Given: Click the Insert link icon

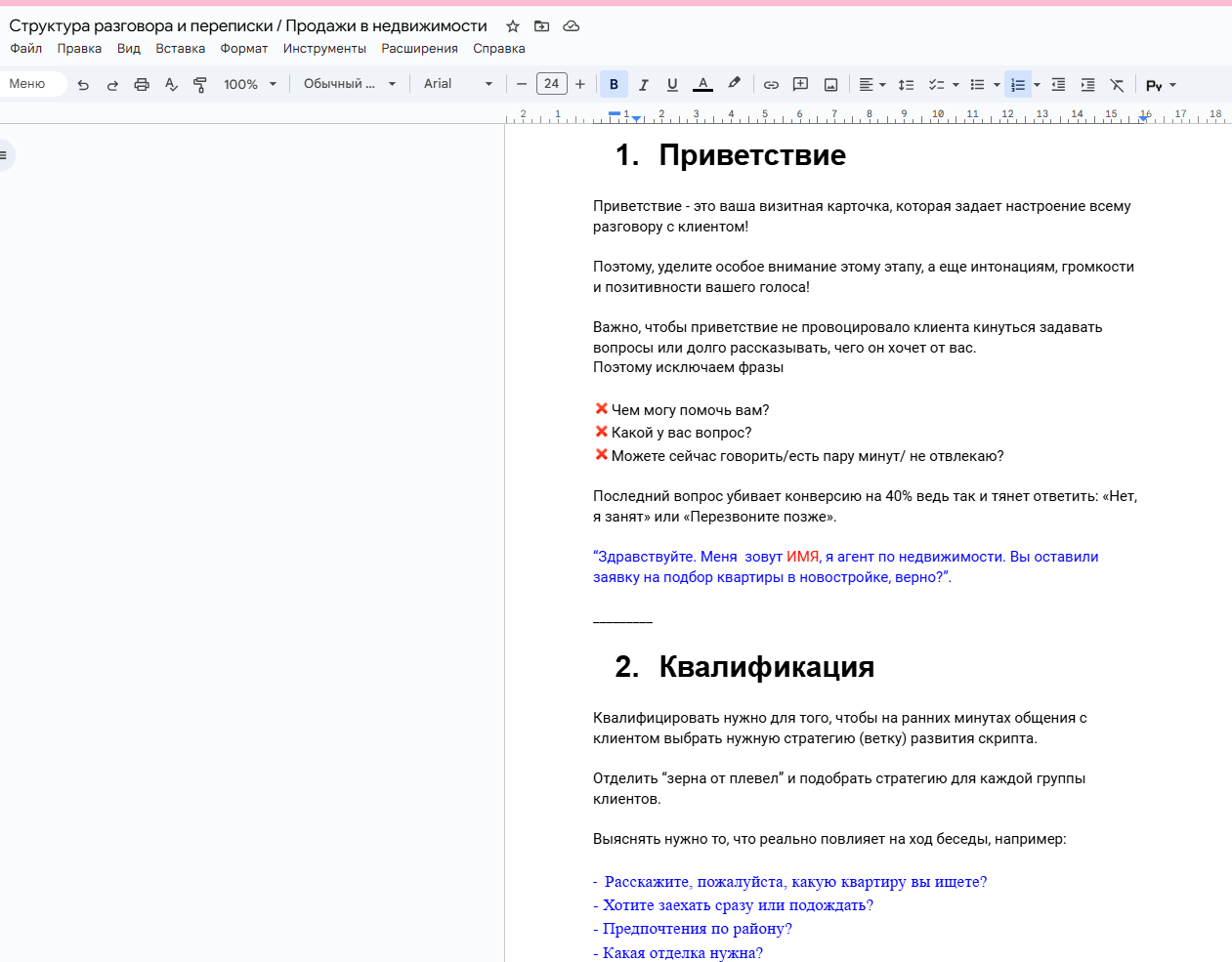Looking at the screenshot, I should coord(771,85).
